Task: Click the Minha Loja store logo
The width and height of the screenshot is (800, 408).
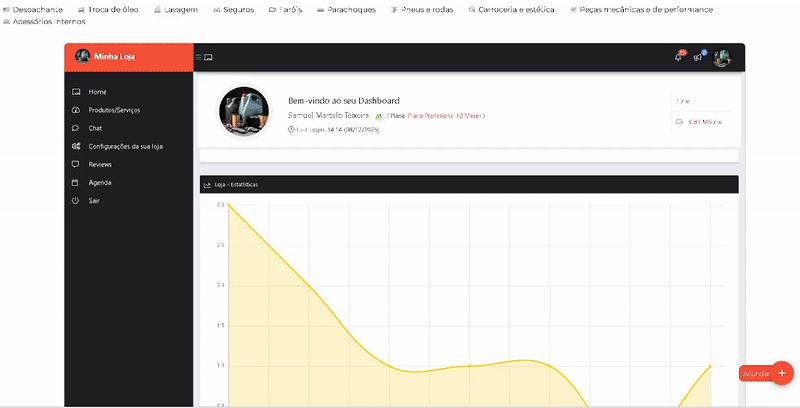Action: 83,57
